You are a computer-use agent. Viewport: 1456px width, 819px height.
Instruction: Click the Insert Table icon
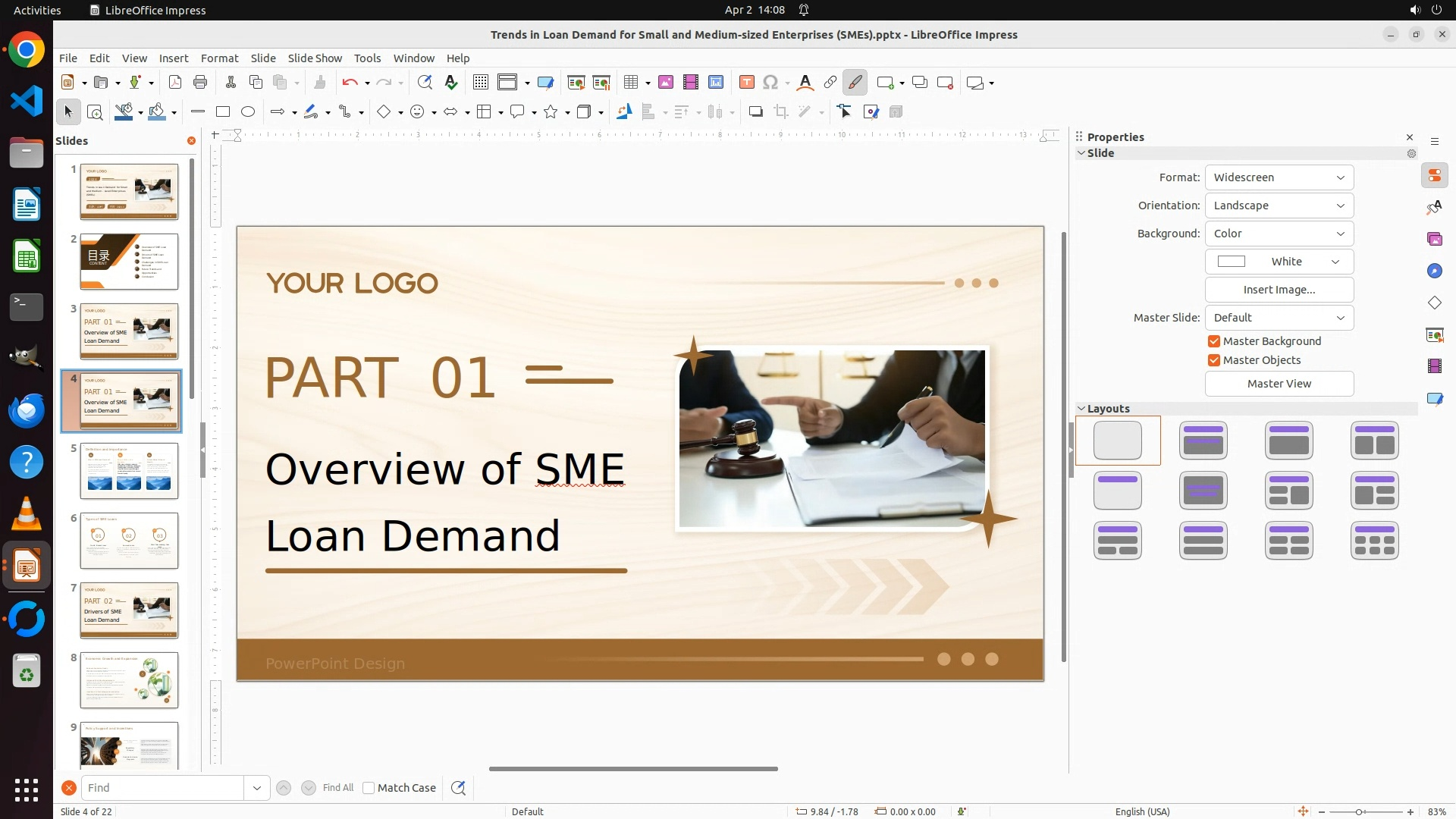pyautogui.click(x=630, y=83)
